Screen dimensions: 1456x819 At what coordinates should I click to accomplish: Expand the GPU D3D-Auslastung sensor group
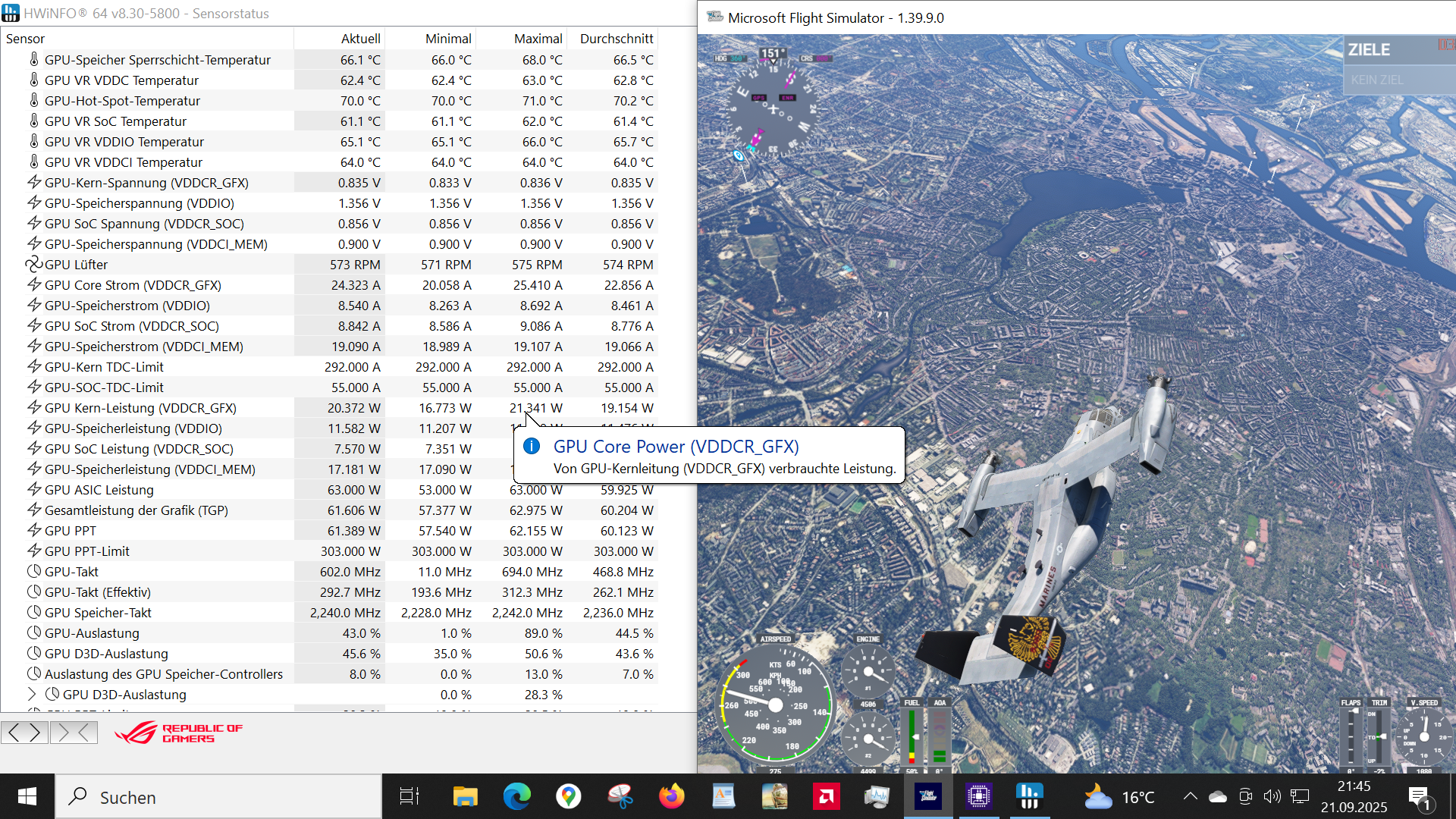[x=31, y=694]
